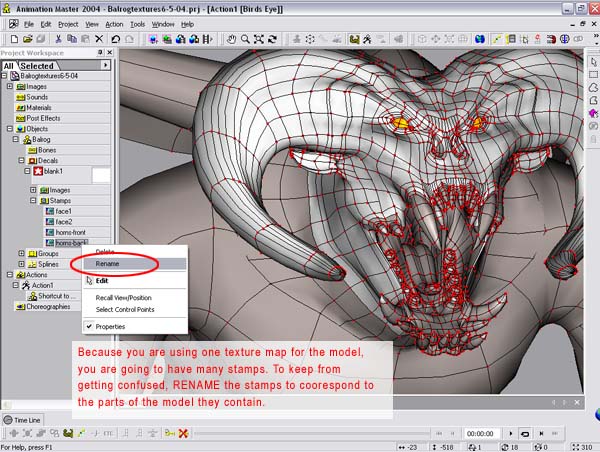Choose Rename from the context menu

tap(107, 264)
